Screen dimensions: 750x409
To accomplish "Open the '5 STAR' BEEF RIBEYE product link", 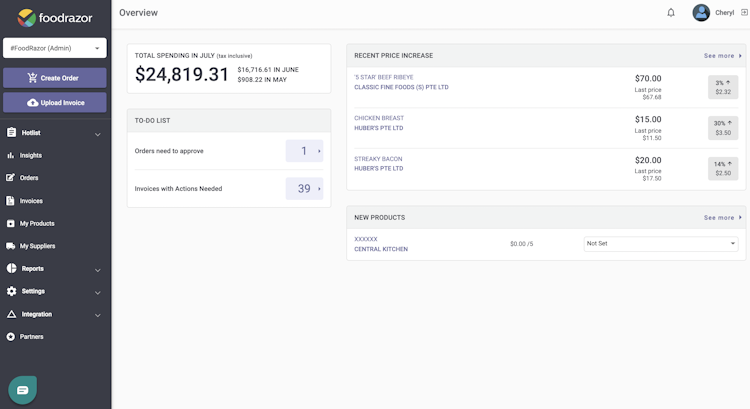I will 383,77.
